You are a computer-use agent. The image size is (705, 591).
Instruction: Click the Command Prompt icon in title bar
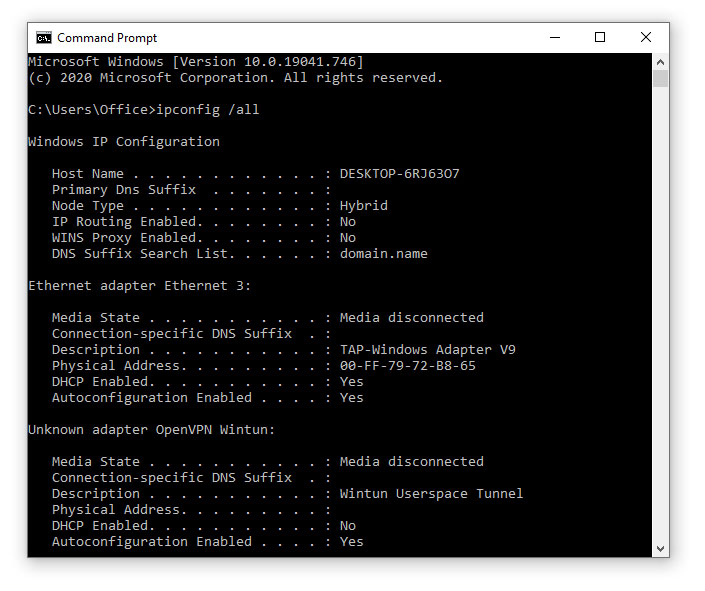click(44, 38)
